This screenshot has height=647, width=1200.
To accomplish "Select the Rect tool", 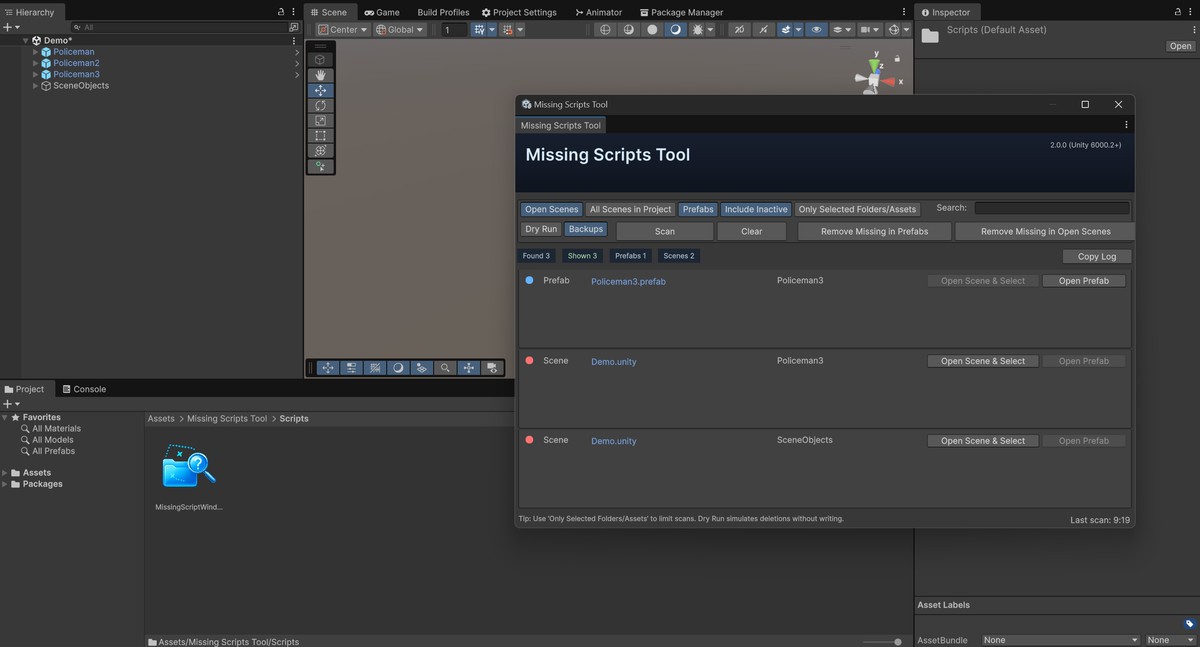I will click(320, 135).
